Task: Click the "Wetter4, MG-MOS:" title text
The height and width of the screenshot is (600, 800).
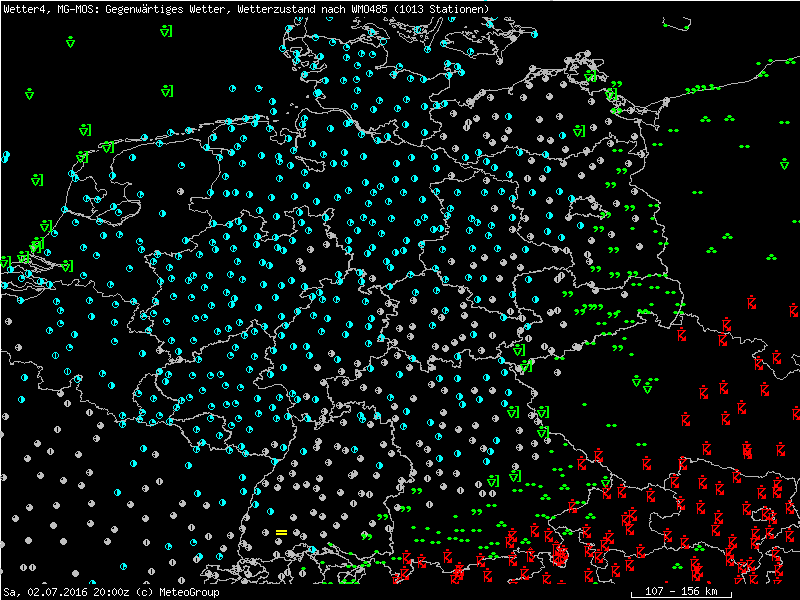Action: pyautogui.click(x=52, y=9)
